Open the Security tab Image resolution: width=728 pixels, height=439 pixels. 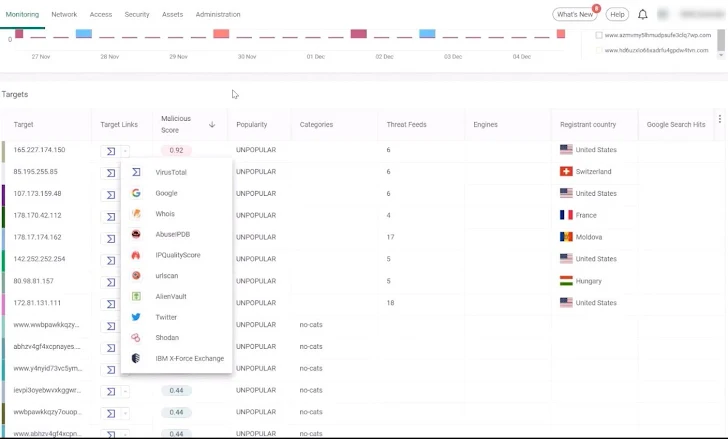click(x=137, y=15)
